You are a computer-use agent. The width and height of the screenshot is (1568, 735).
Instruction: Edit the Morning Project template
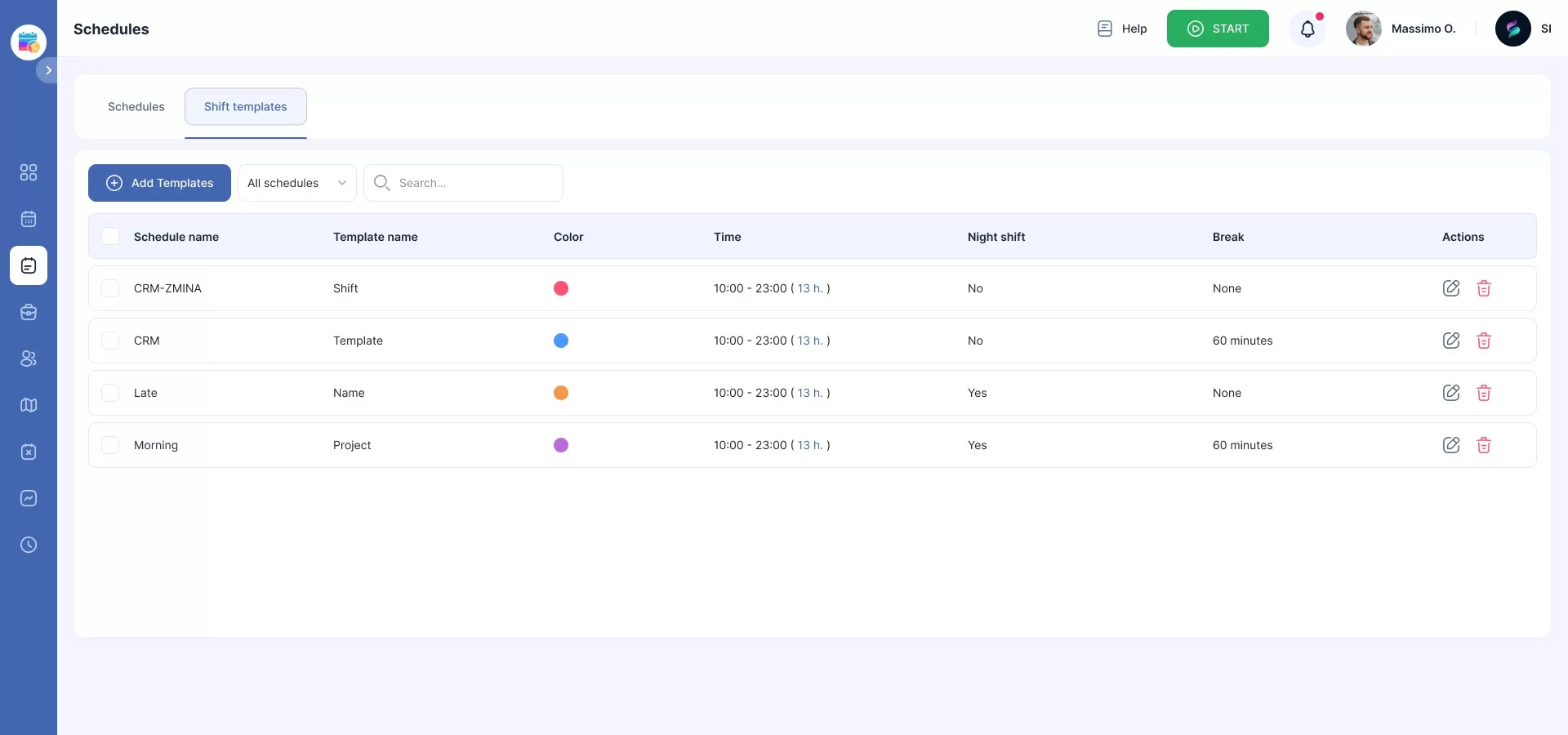tap(1450, 445)
